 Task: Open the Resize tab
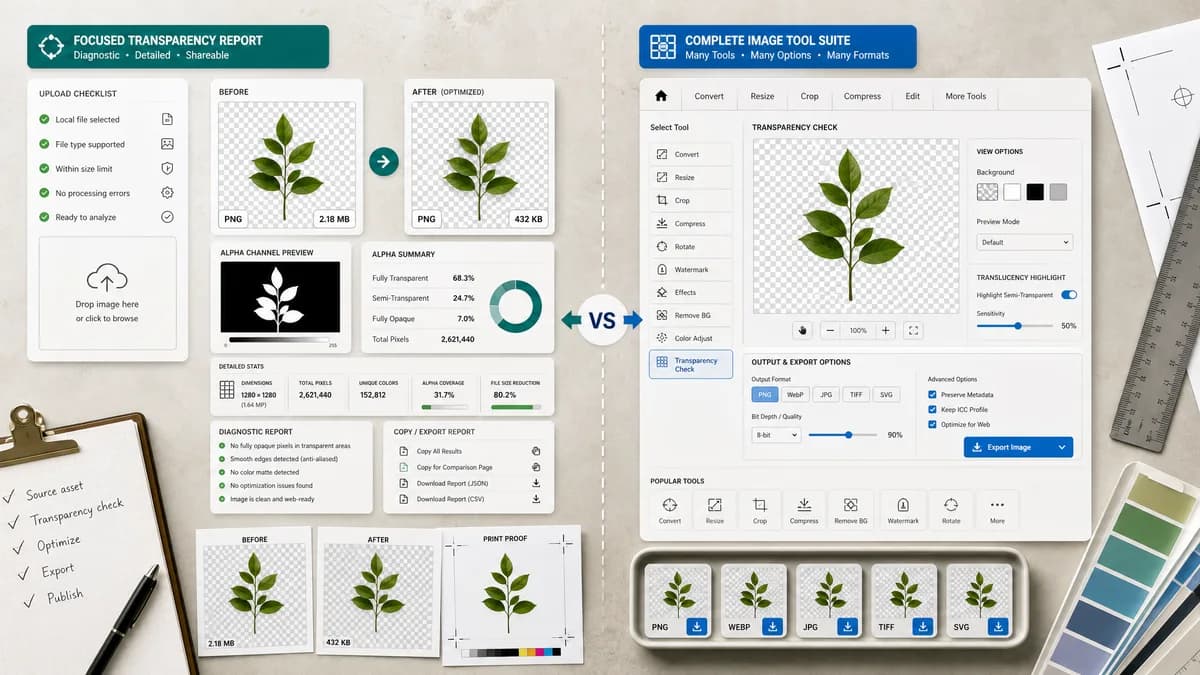[762, 96]
